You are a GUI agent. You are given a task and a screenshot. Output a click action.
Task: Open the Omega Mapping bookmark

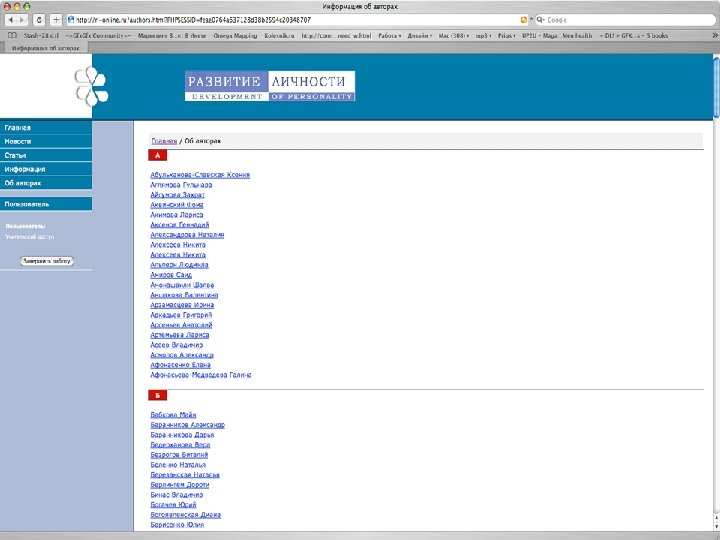click(235, 35)
